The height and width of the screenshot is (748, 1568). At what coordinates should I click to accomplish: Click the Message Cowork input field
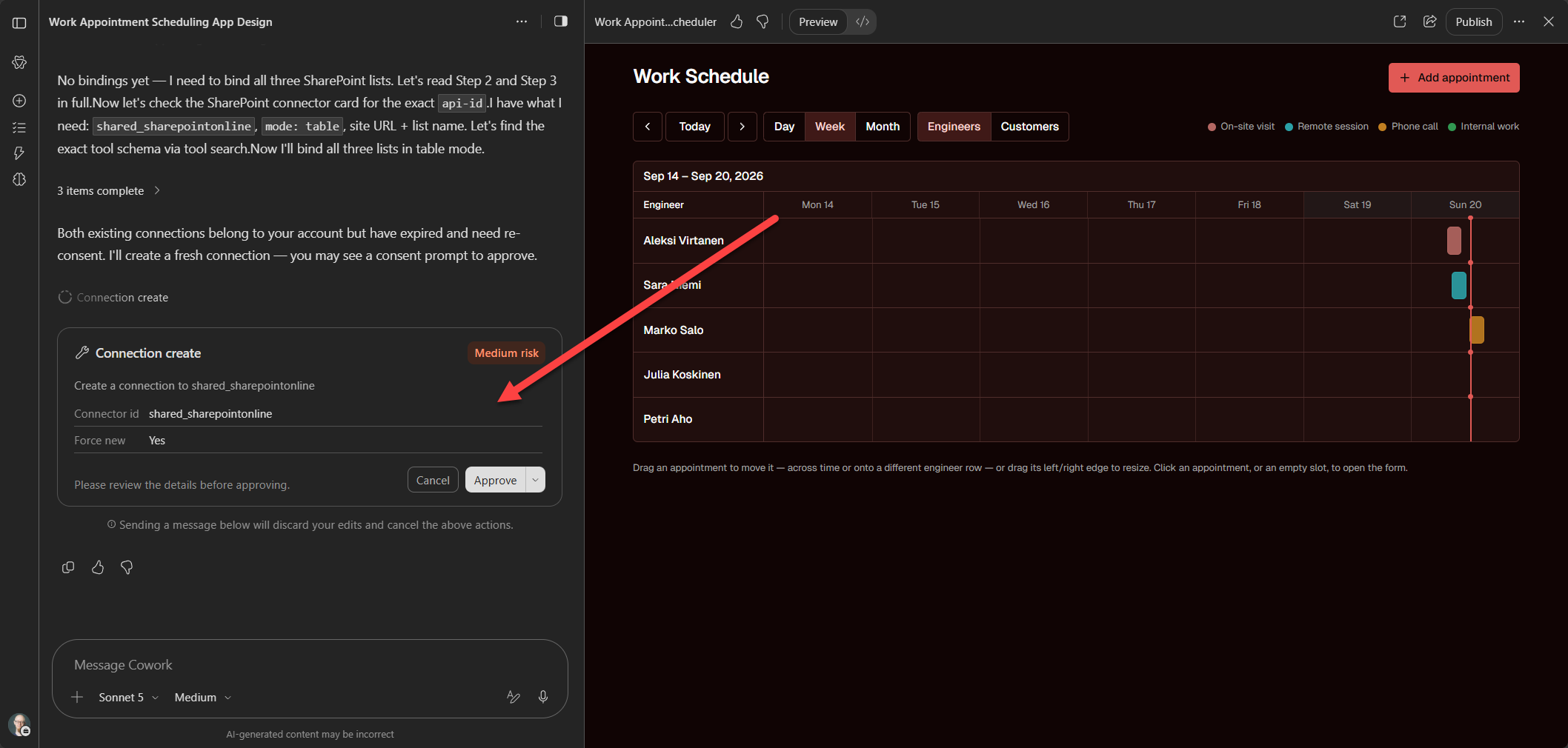click(x=310, y=664)
